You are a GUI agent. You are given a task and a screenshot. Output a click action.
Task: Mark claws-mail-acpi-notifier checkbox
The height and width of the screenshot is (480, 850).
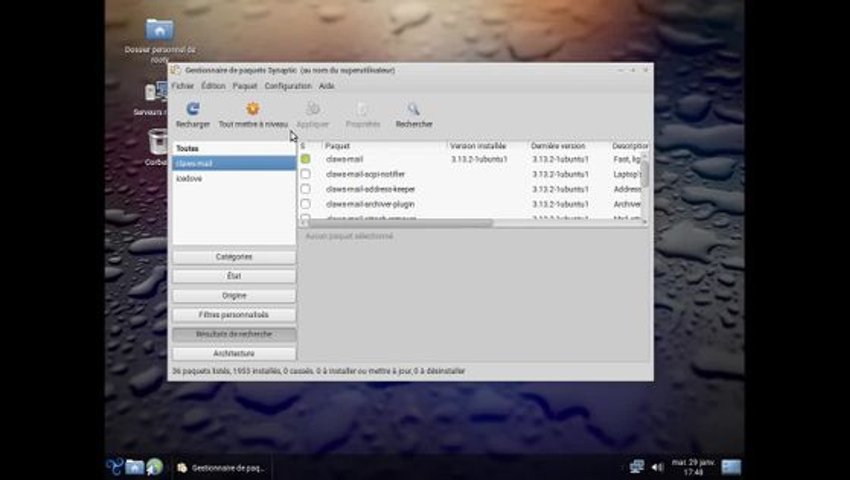pyautogui.click(x=305, y=174)
